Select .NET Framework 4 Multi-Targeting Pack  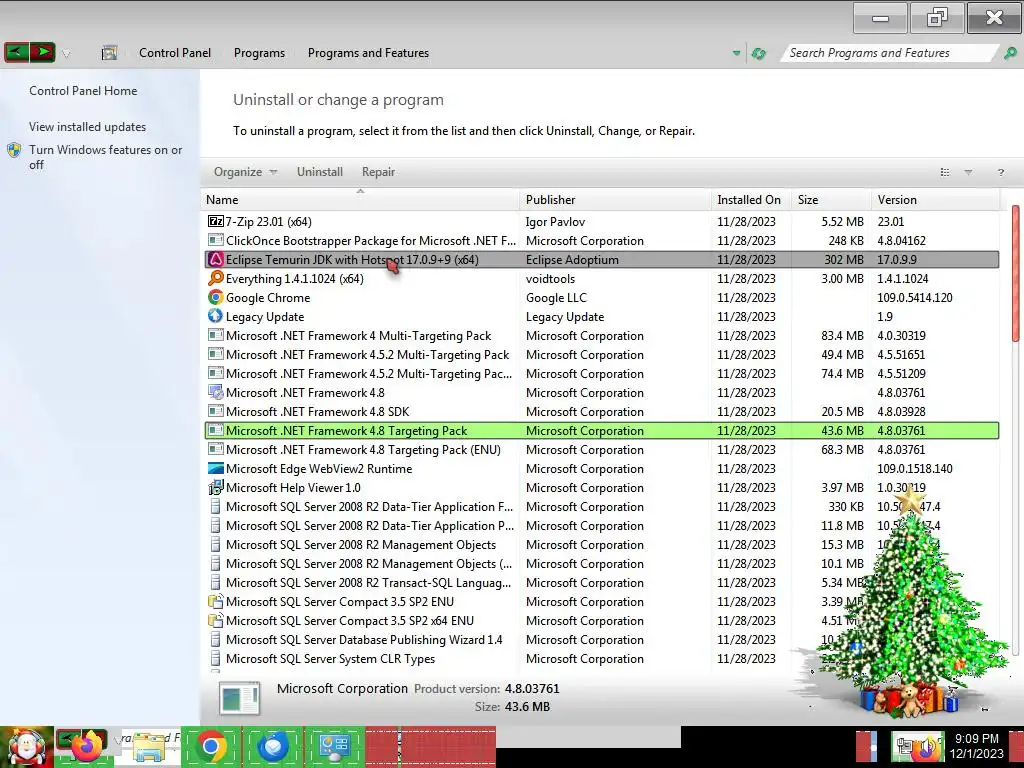point(601,336)
